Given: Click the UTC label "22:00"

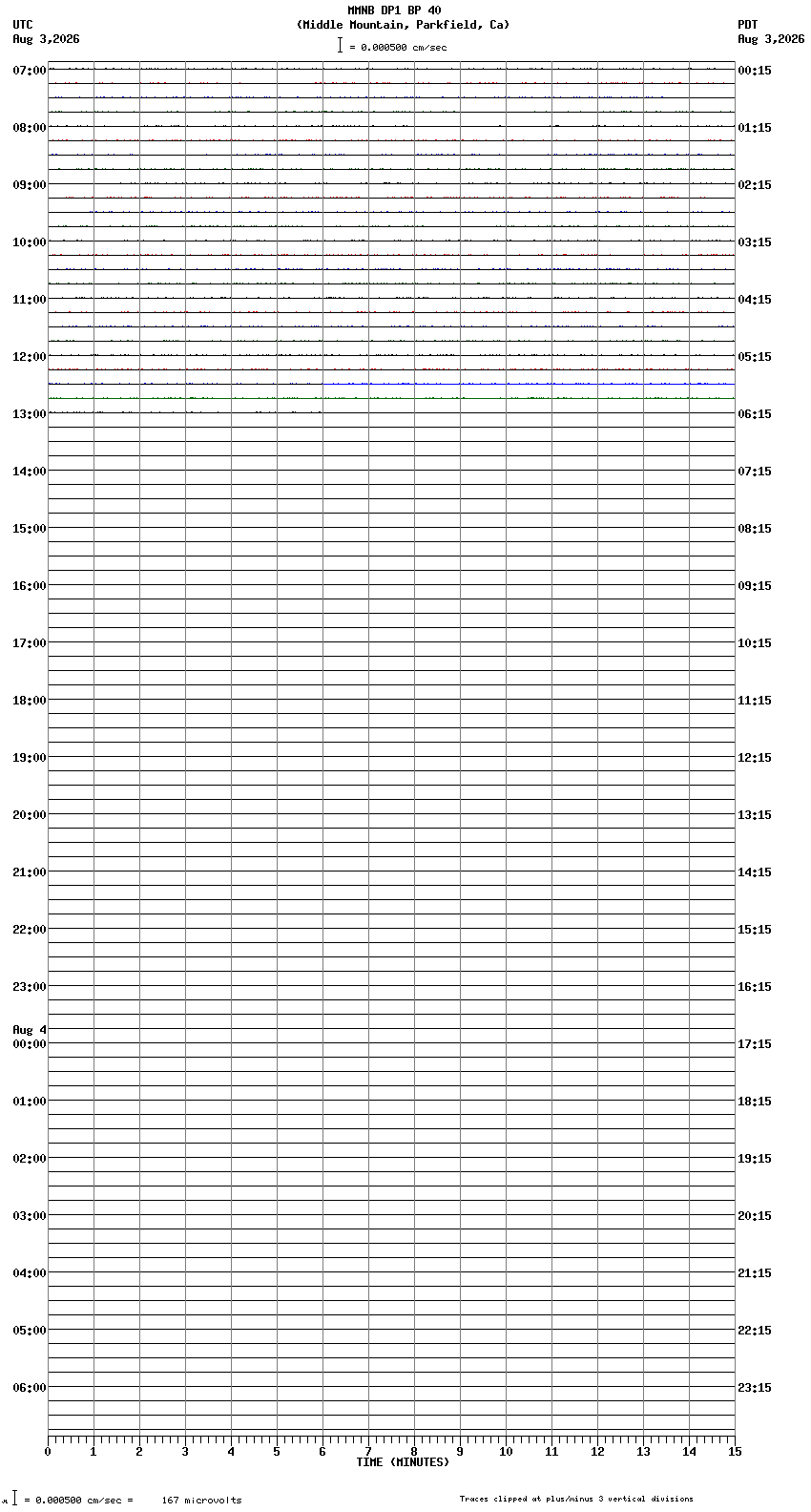Looking at the screenshot, I should [30, 930].
